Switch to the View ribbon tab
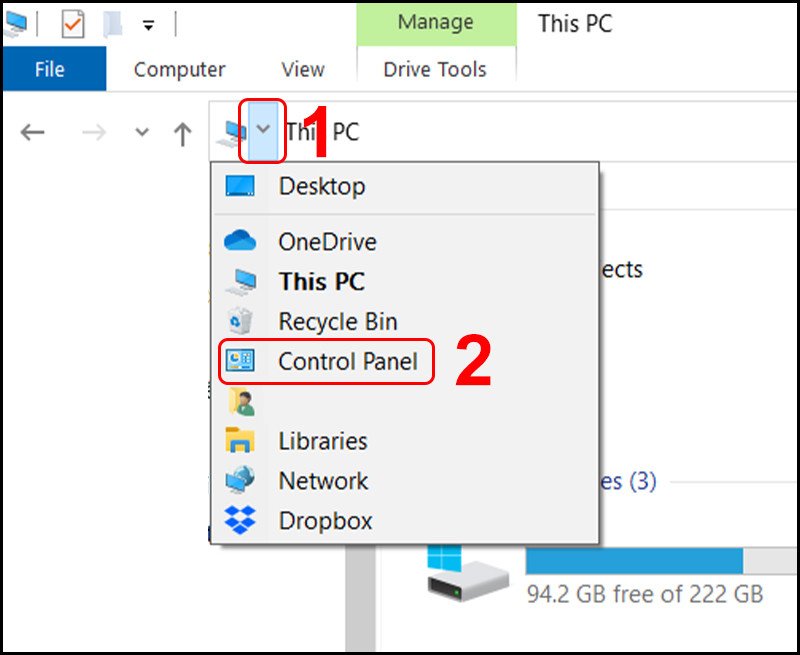The width and height of the screenshot is (800, 655). click(302, 69)
